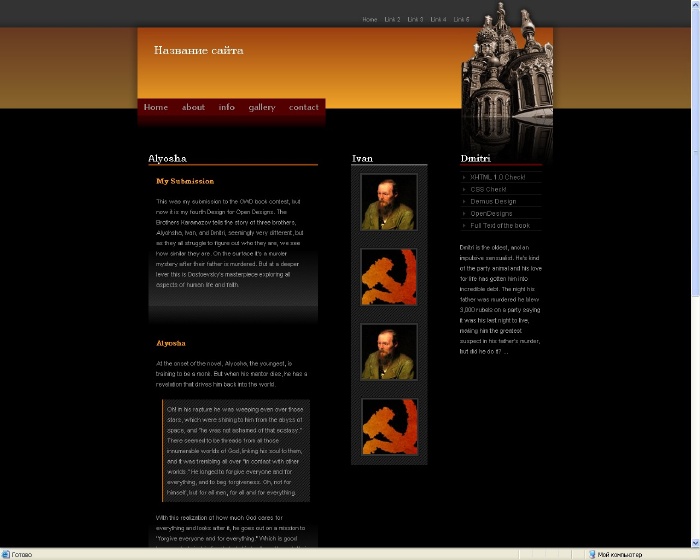The width and height of the screenshot is (700, 560).
Task: Click the paragraph starting 'This was my submission'
Action: tap(230, 243)
